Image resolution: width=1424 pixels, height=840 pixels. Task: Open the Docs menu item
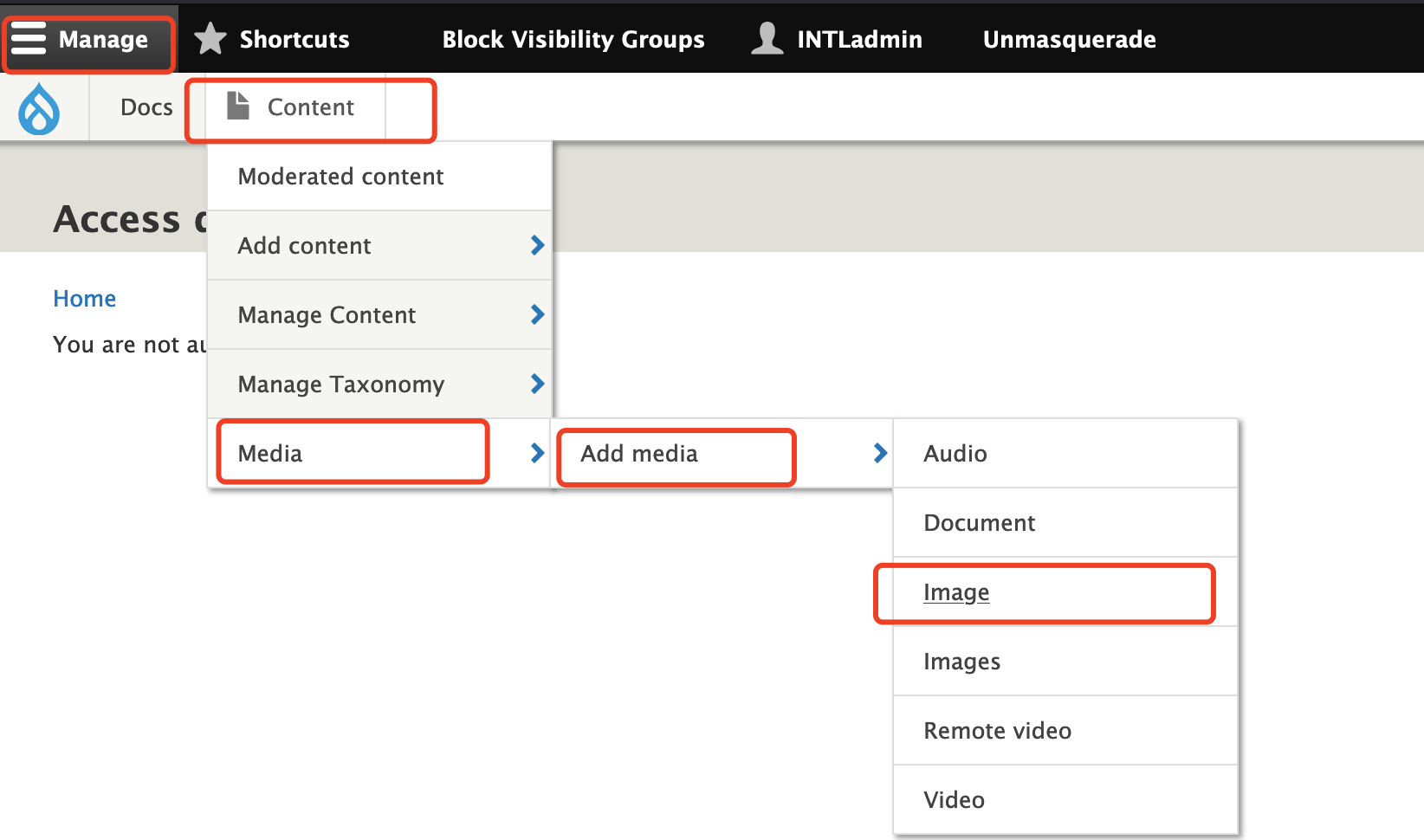pyautogui.click(x=146, y=107)
